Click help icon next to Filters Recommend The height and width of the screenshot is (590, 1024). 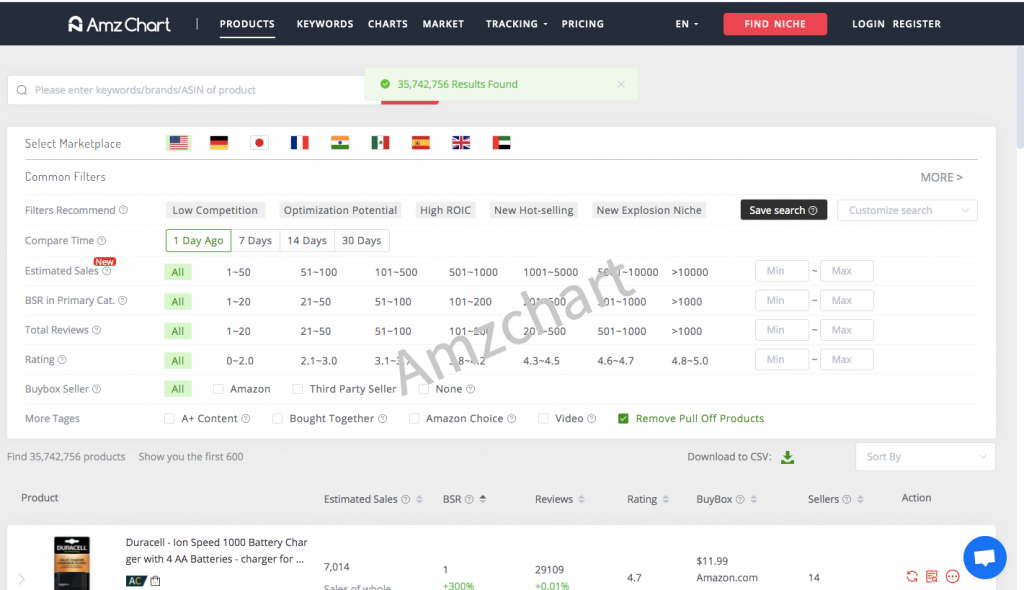click(123, 210)
